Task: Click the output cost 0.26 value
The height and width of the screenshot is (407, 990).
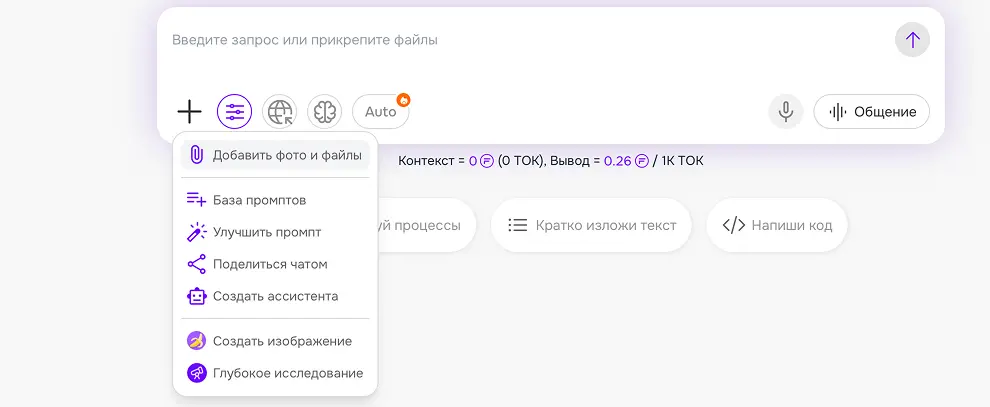Action: 617,161
